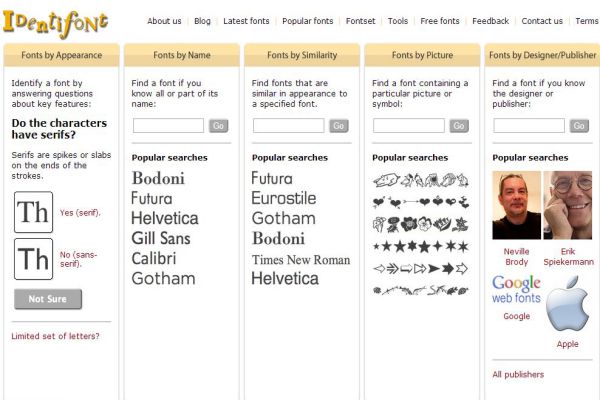This screenshot has height=400, width=600.
Task: Select the sans-serif 'Th' sample image
Action: coord(33,259)
